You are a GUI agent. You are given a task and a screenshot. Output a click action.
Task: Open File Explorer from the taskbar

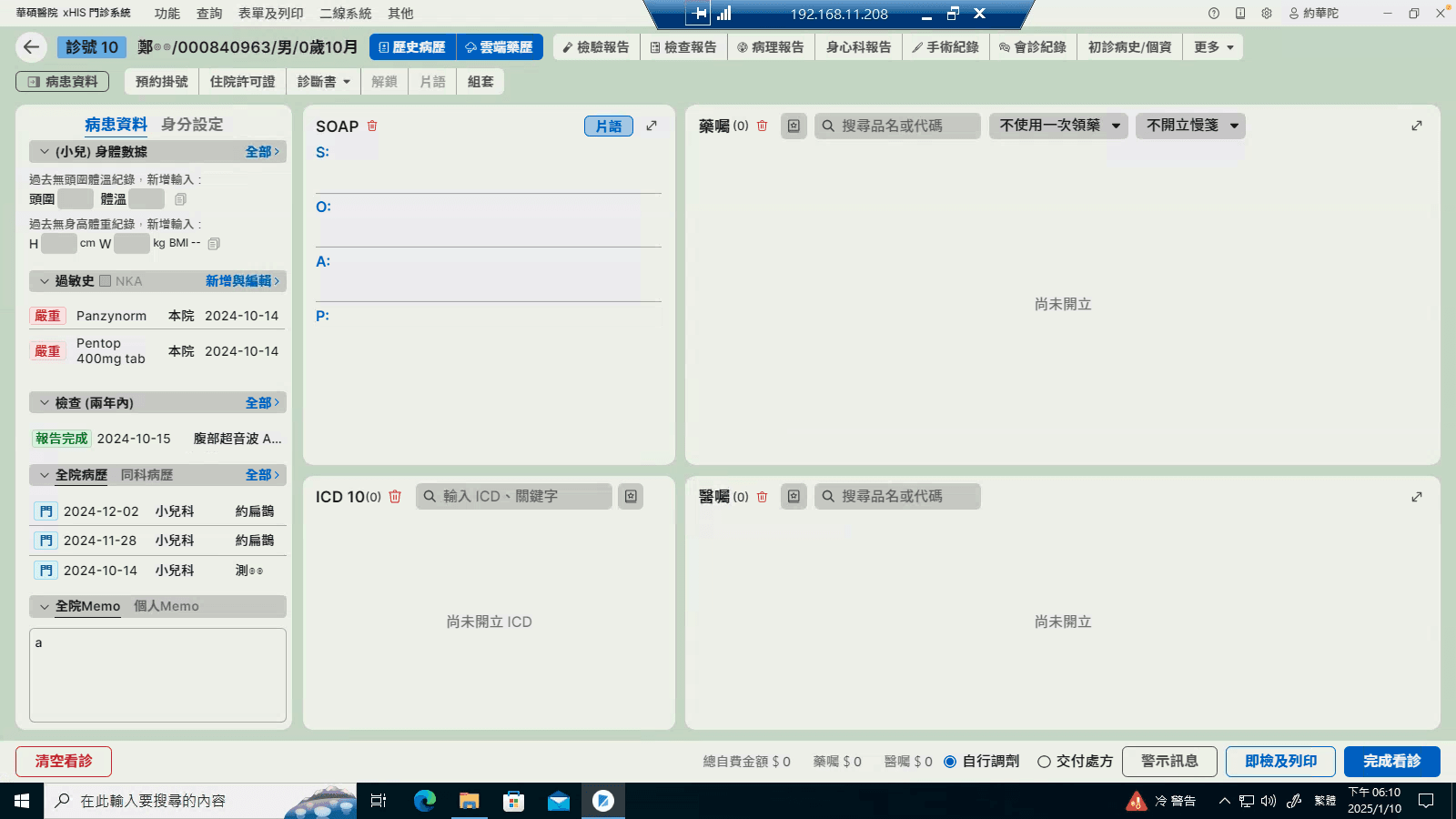469,801
